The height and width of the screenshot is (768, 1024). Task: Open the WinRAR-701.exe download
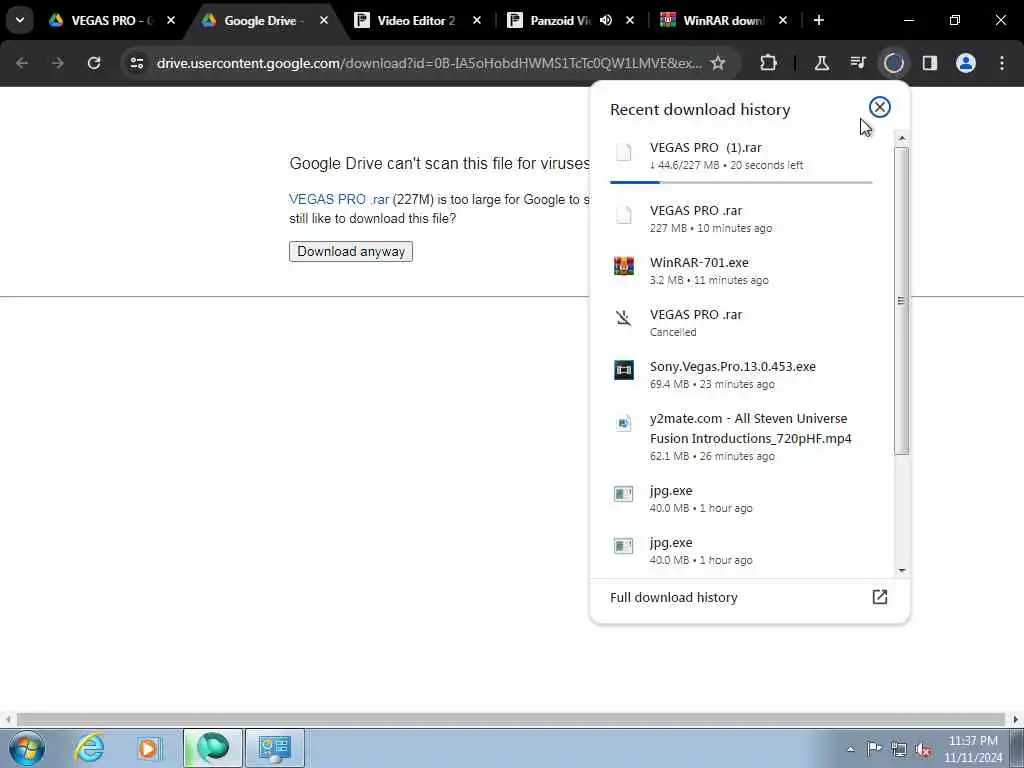(x=741, y=270)
